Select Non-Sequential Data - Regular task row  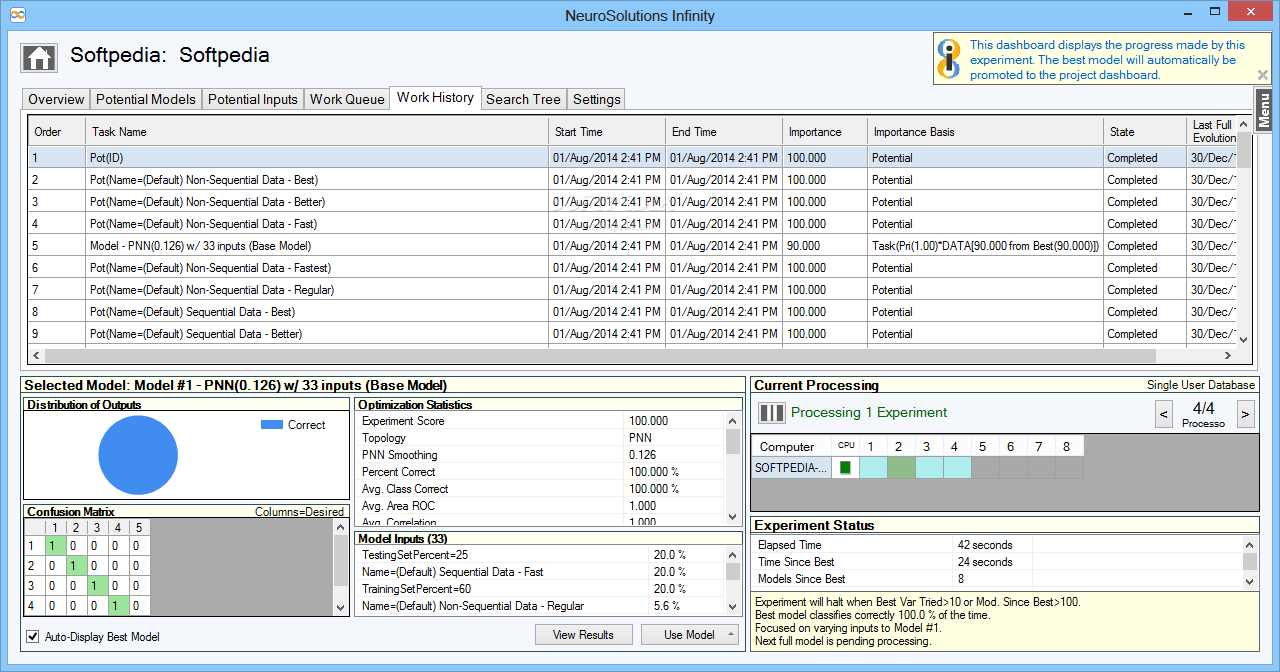pyautogui.click(x=632, y=290)
